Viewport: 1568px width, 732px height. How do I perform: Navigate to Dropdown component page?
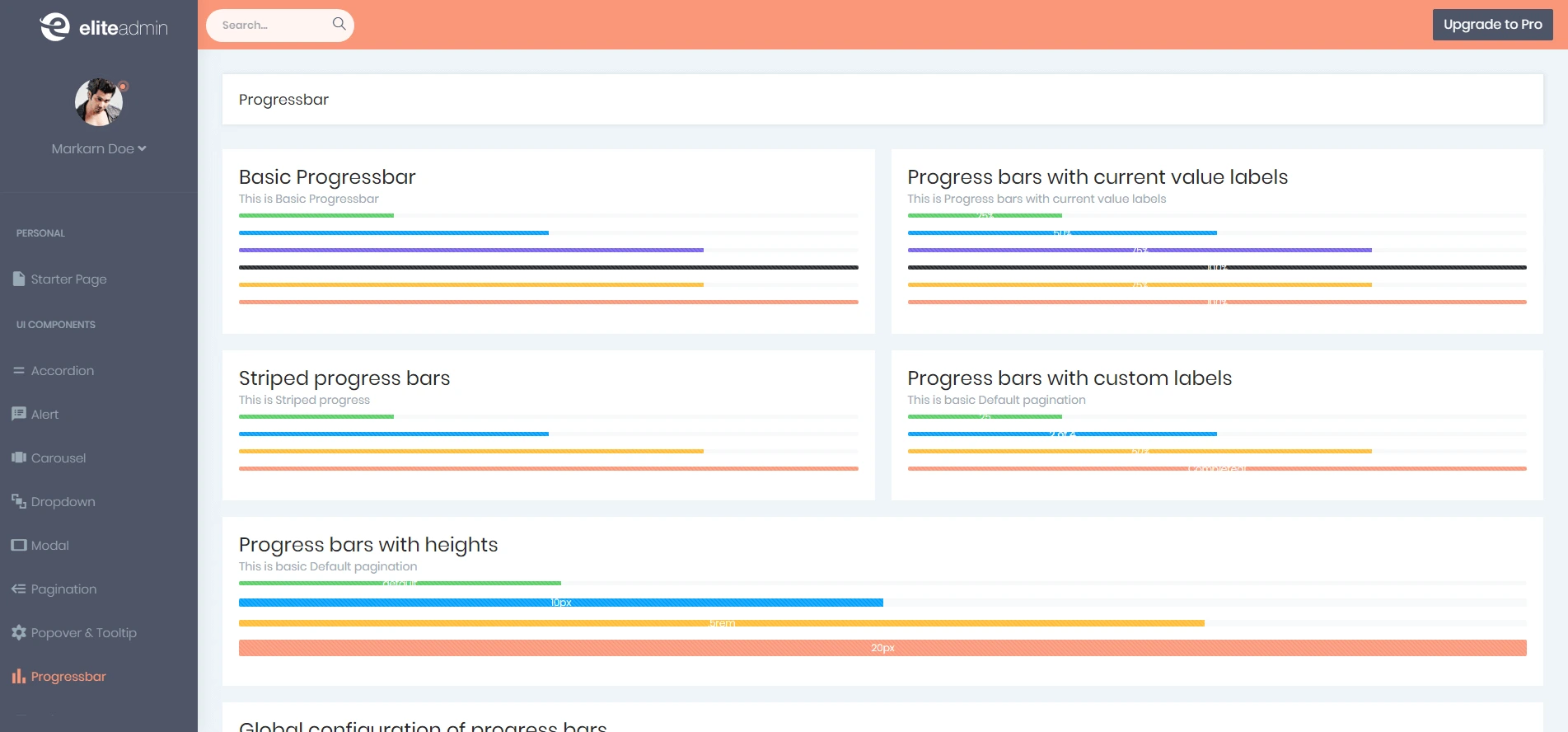point(63,501)
